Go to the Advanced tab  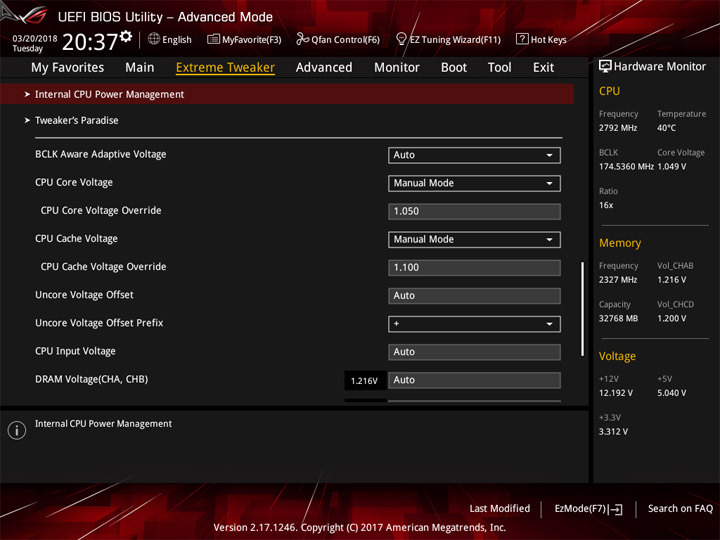click(324, 68)
